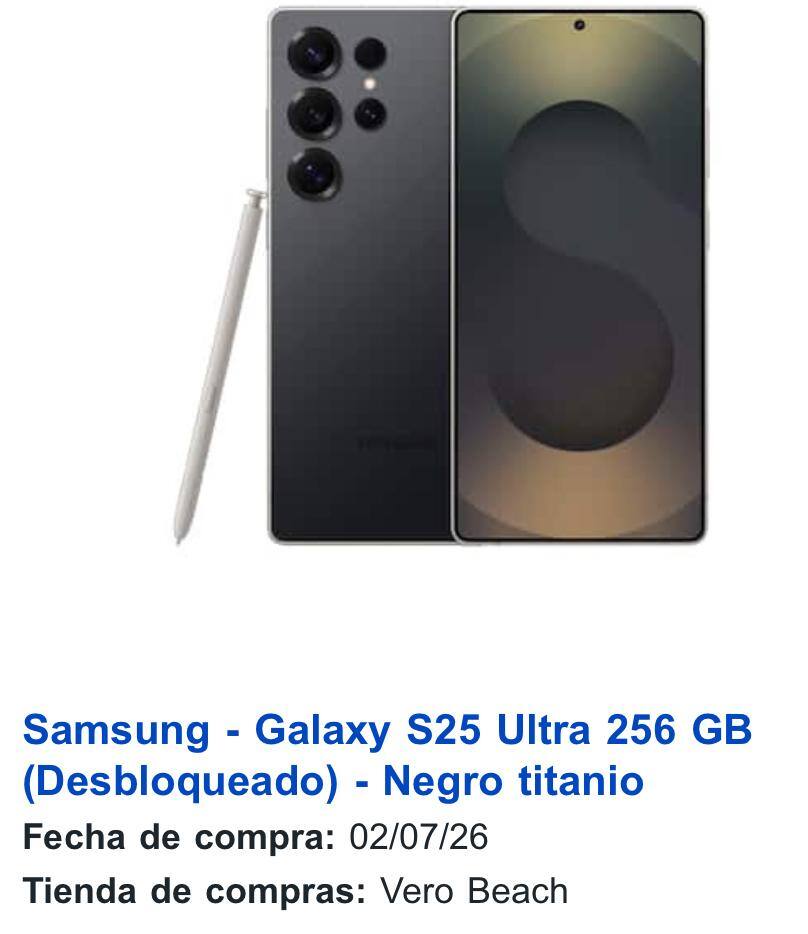Click the middle large rear camera lens
This screenshot has width=808, height=934.
(x=314, y=113)
